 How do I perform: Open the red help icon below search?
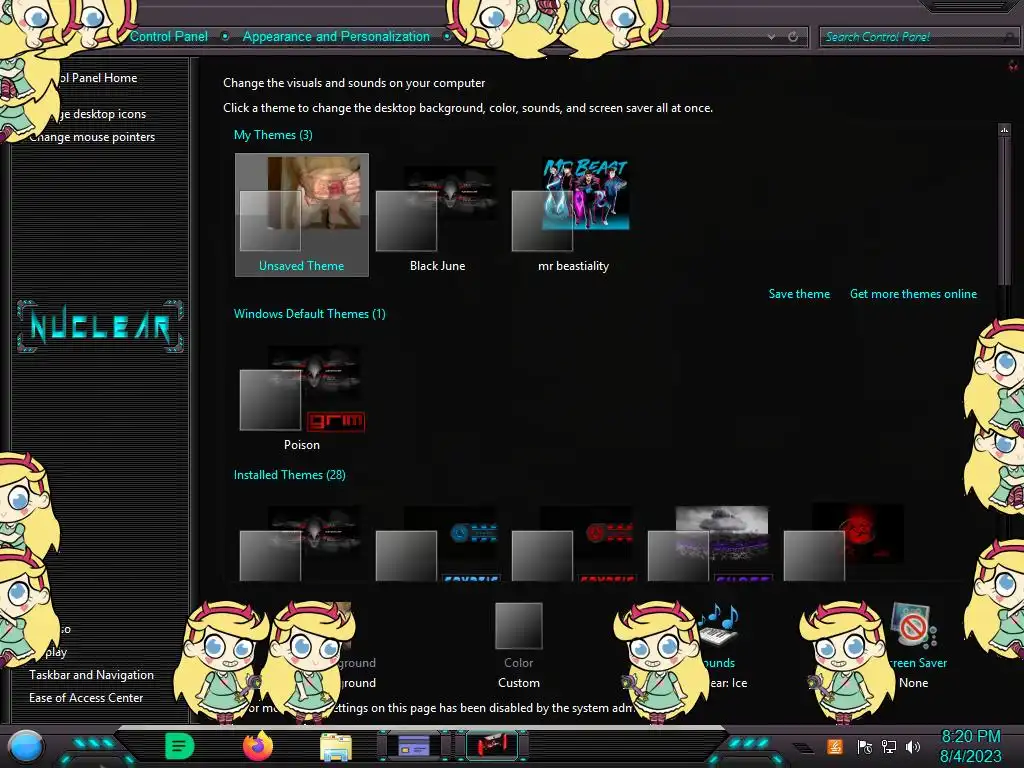[1013, 65]
